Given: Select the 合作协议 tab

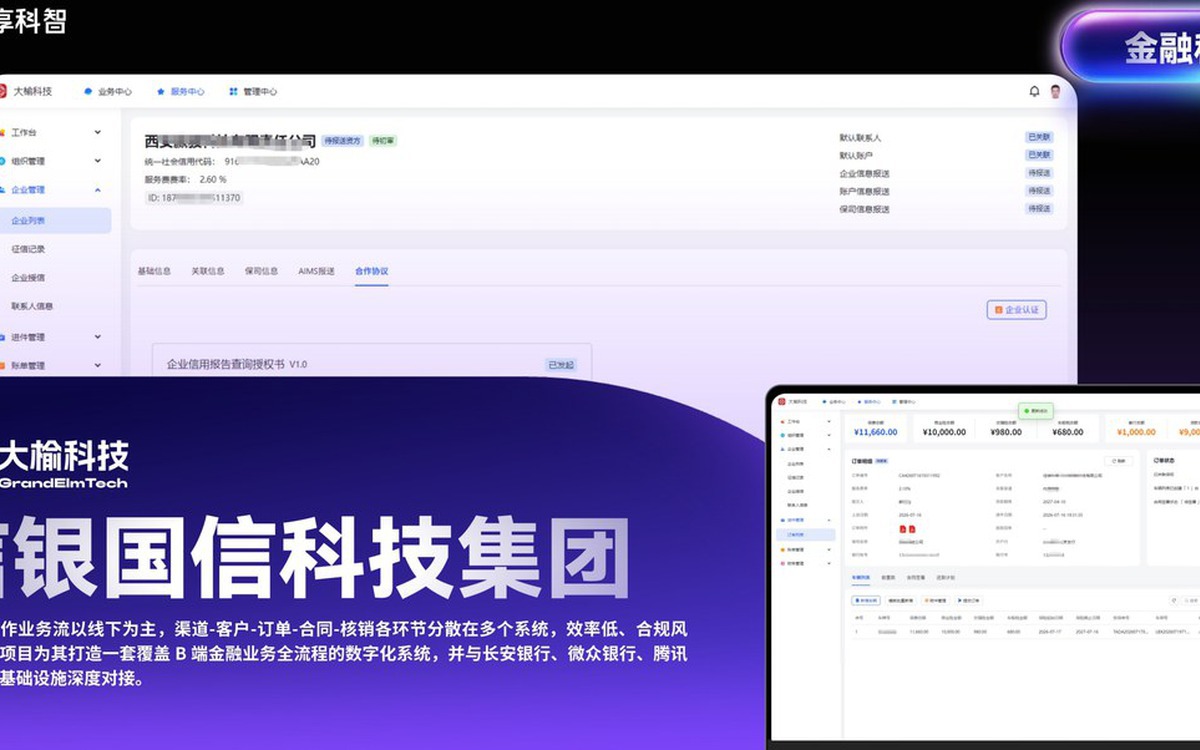Looking at the screenshot, I should pyautogui.click(x=371, y=271).
